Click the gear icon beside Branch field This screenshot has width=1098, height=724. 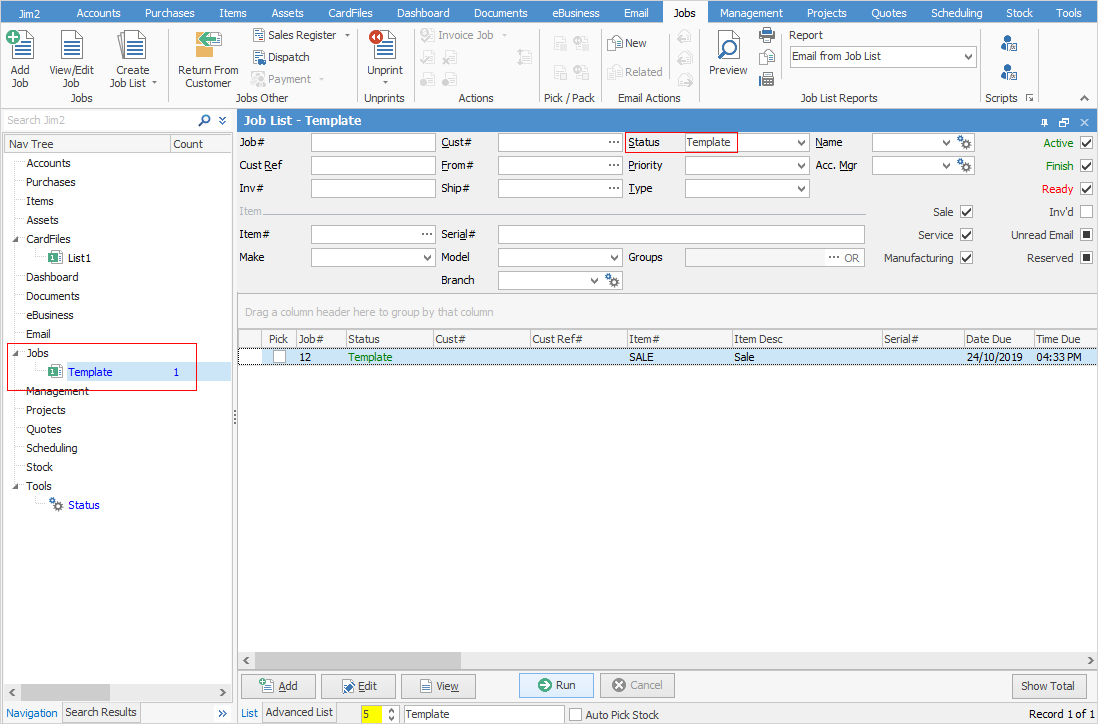click(613, 281)
